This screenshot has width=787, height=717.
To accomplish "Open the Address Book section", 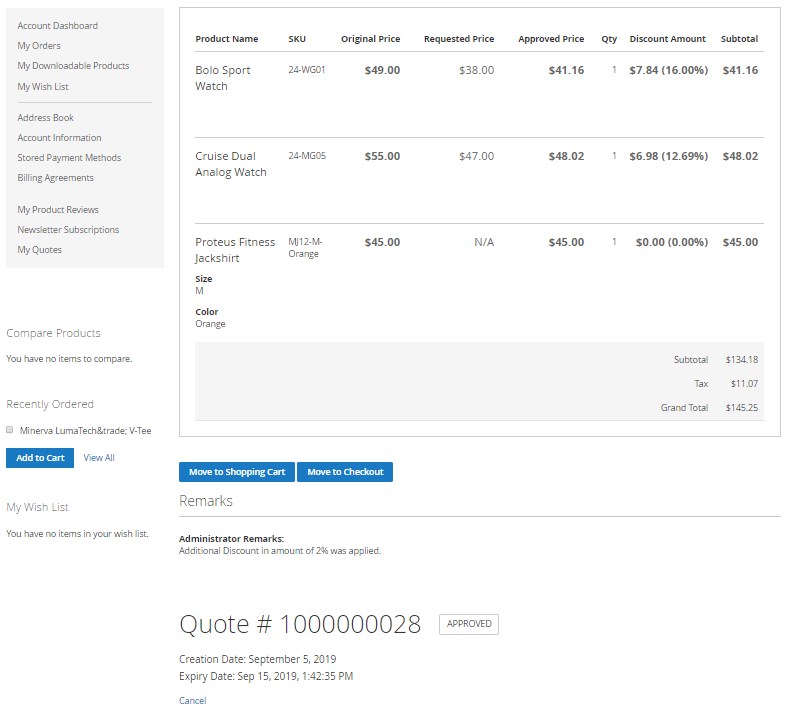I will point(46,118).
